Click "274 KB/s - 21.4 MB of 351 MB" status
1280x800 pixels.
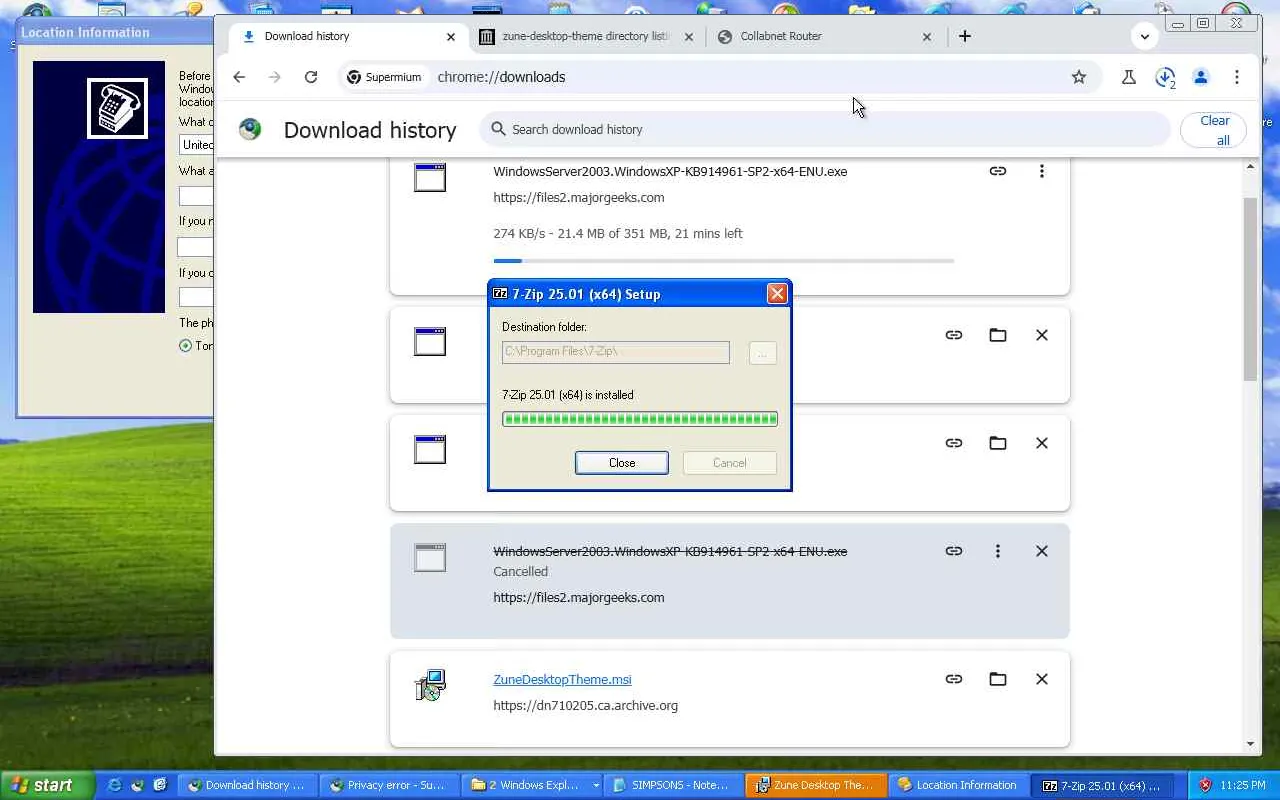point(618,233)
